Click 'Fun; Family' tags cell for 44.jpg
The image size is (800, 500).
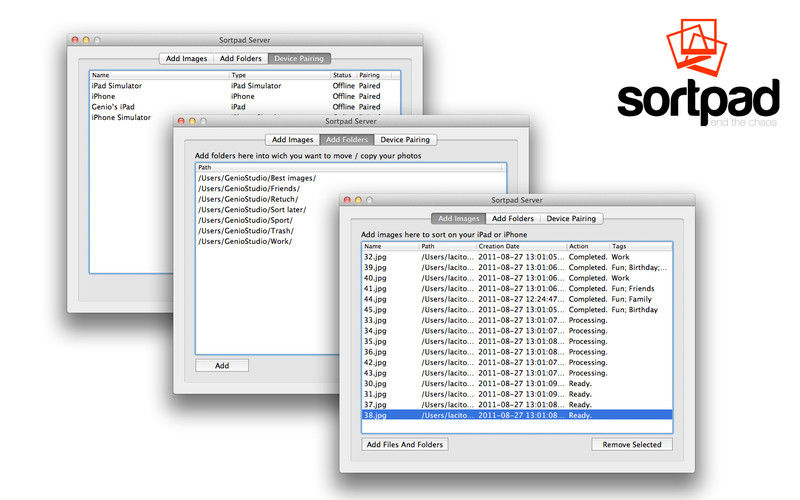click(x=632, y=299)
